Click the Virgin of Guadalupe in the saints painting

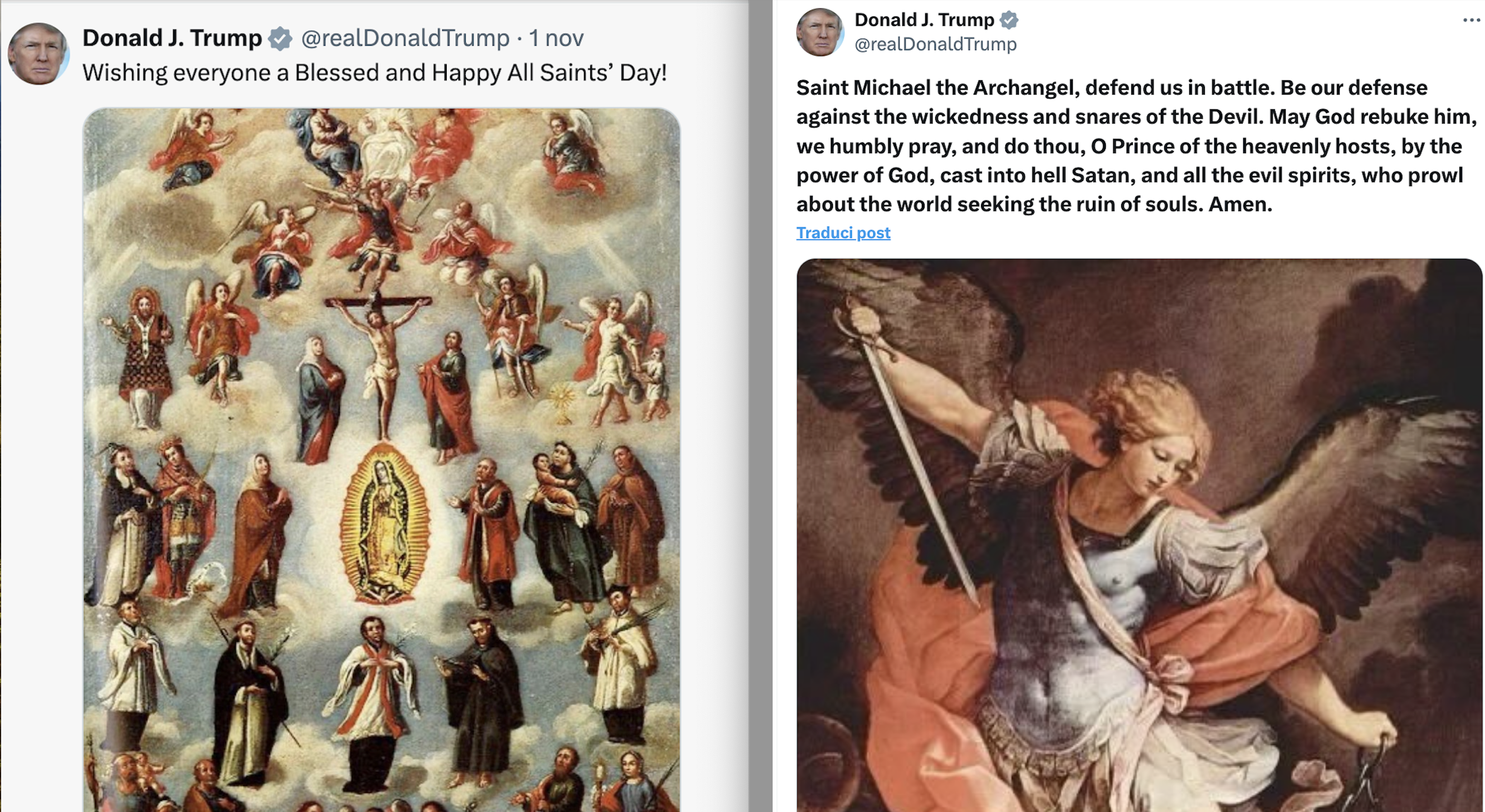[x=383, y=526]
